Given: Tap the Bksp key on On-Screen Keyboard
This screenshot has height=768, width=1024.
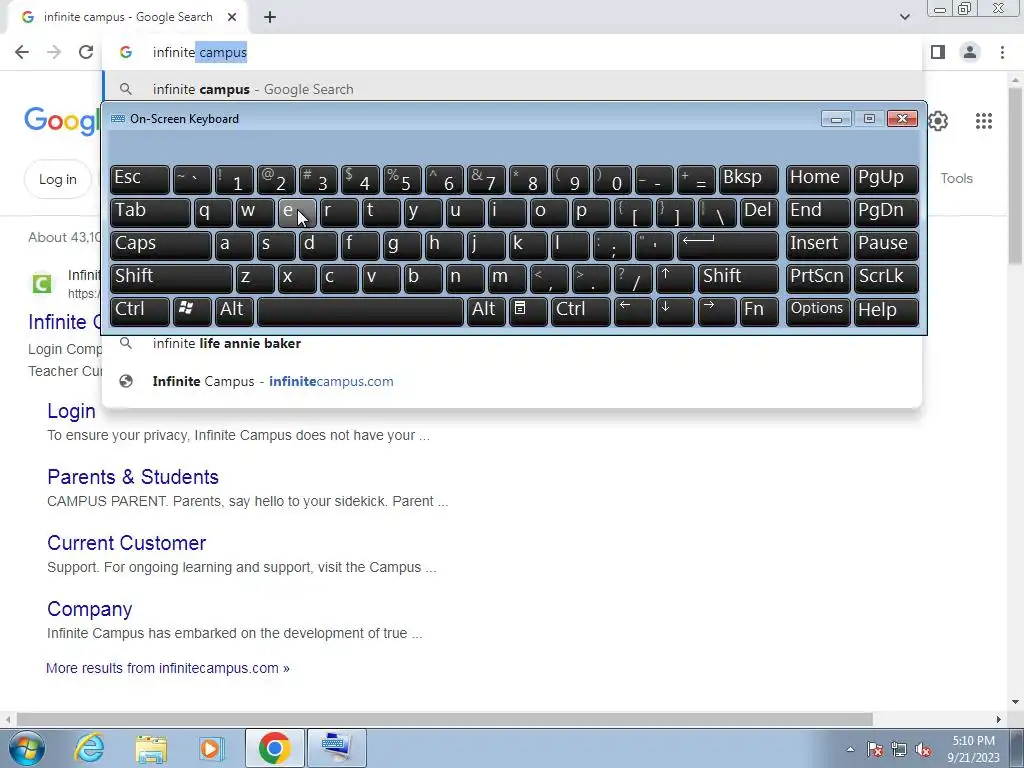Looking at the screenshot, I should [x=748, y=179].
